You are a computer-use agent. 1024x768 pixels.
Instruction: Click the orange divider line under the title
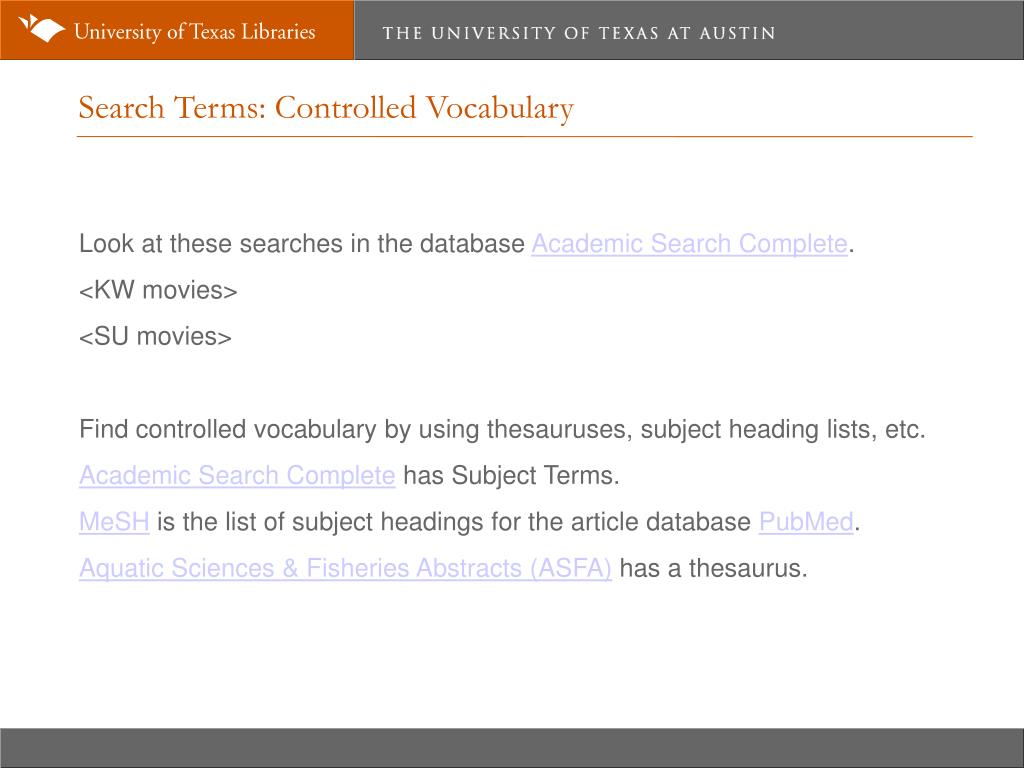tap(524, 136)
